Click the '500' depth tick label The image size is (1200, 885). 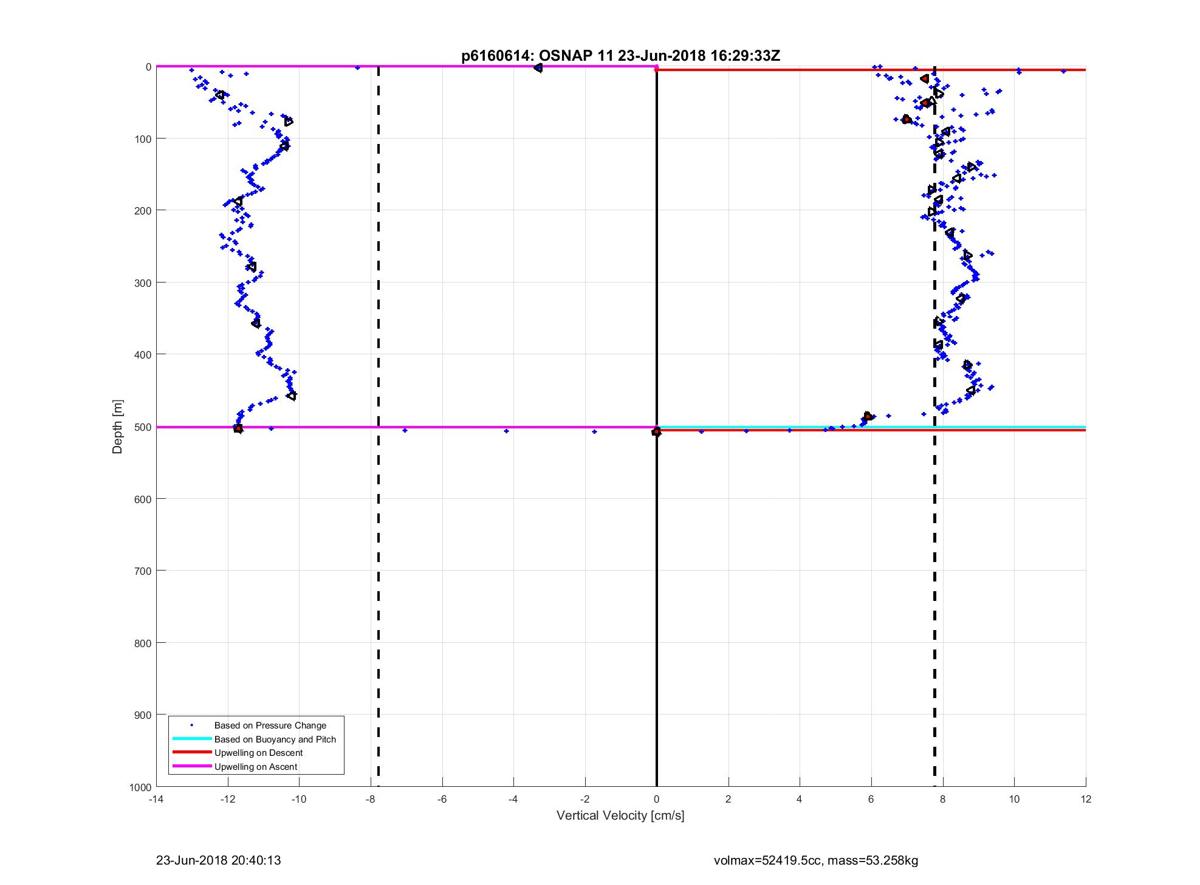tap(142, 427)
